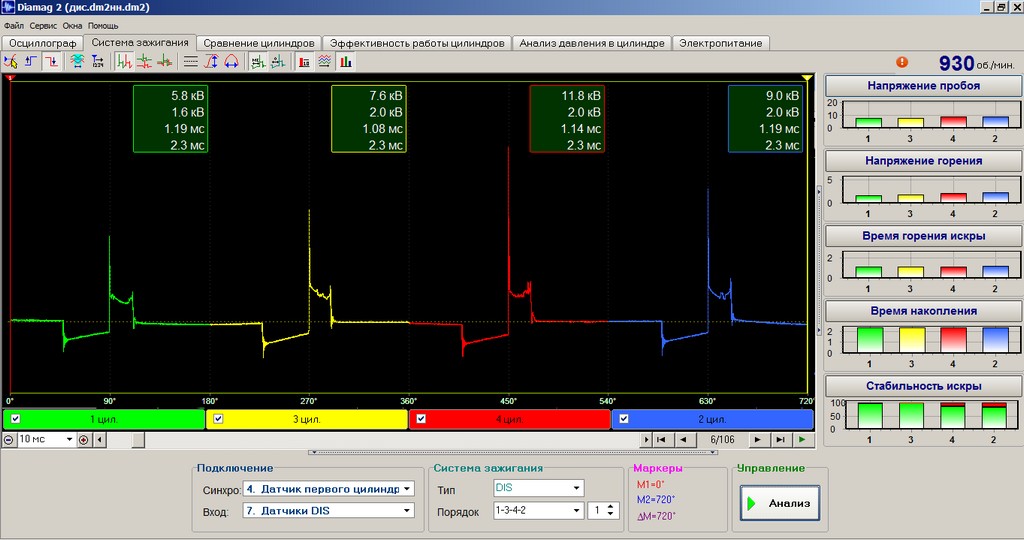
Task: Uncheck cylinder 4 visibility checkbox
Action: (x=421, y=419)
